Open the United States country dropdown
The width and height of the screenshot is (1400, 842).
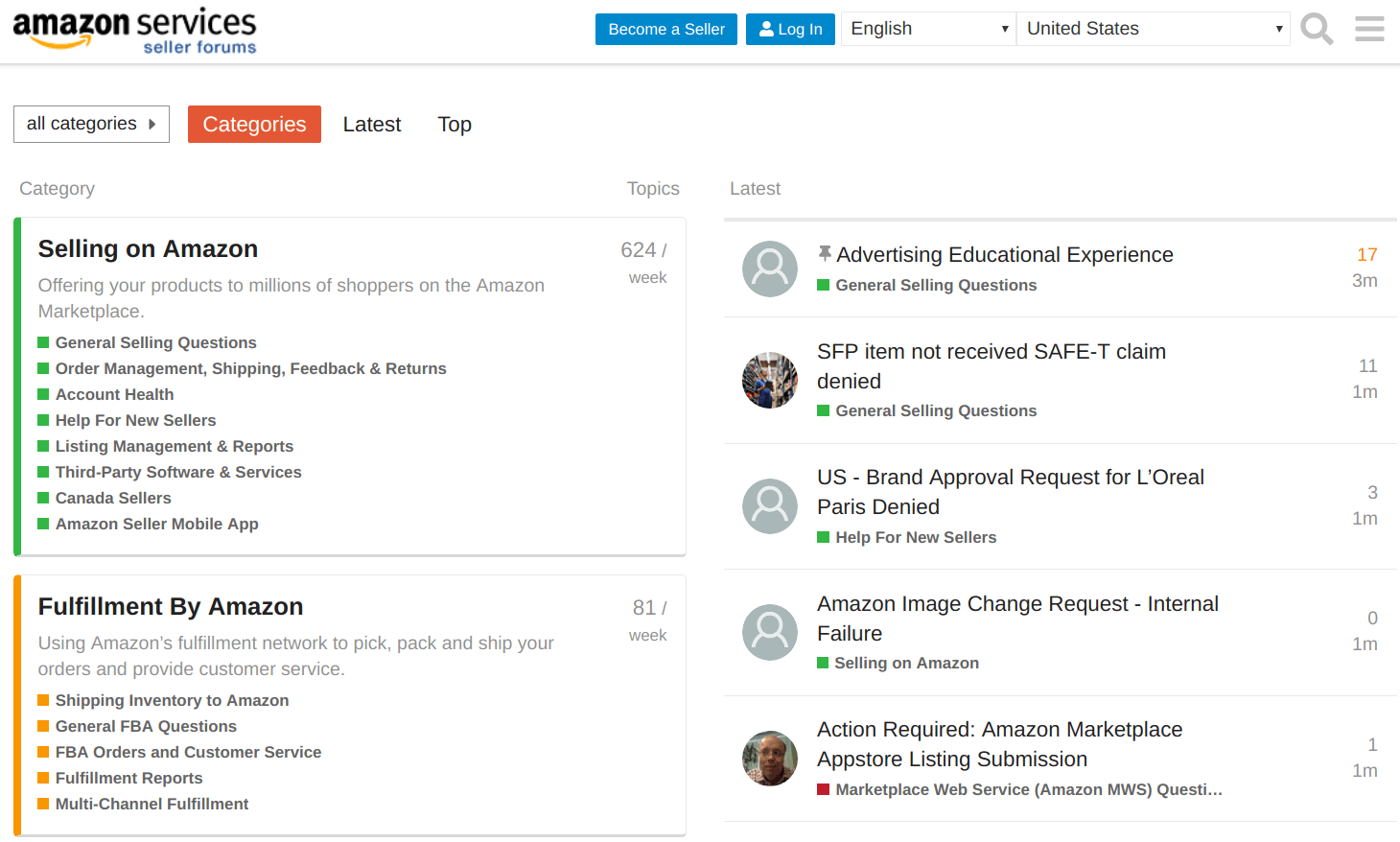pyautogui.click(x=1154, y=29)
